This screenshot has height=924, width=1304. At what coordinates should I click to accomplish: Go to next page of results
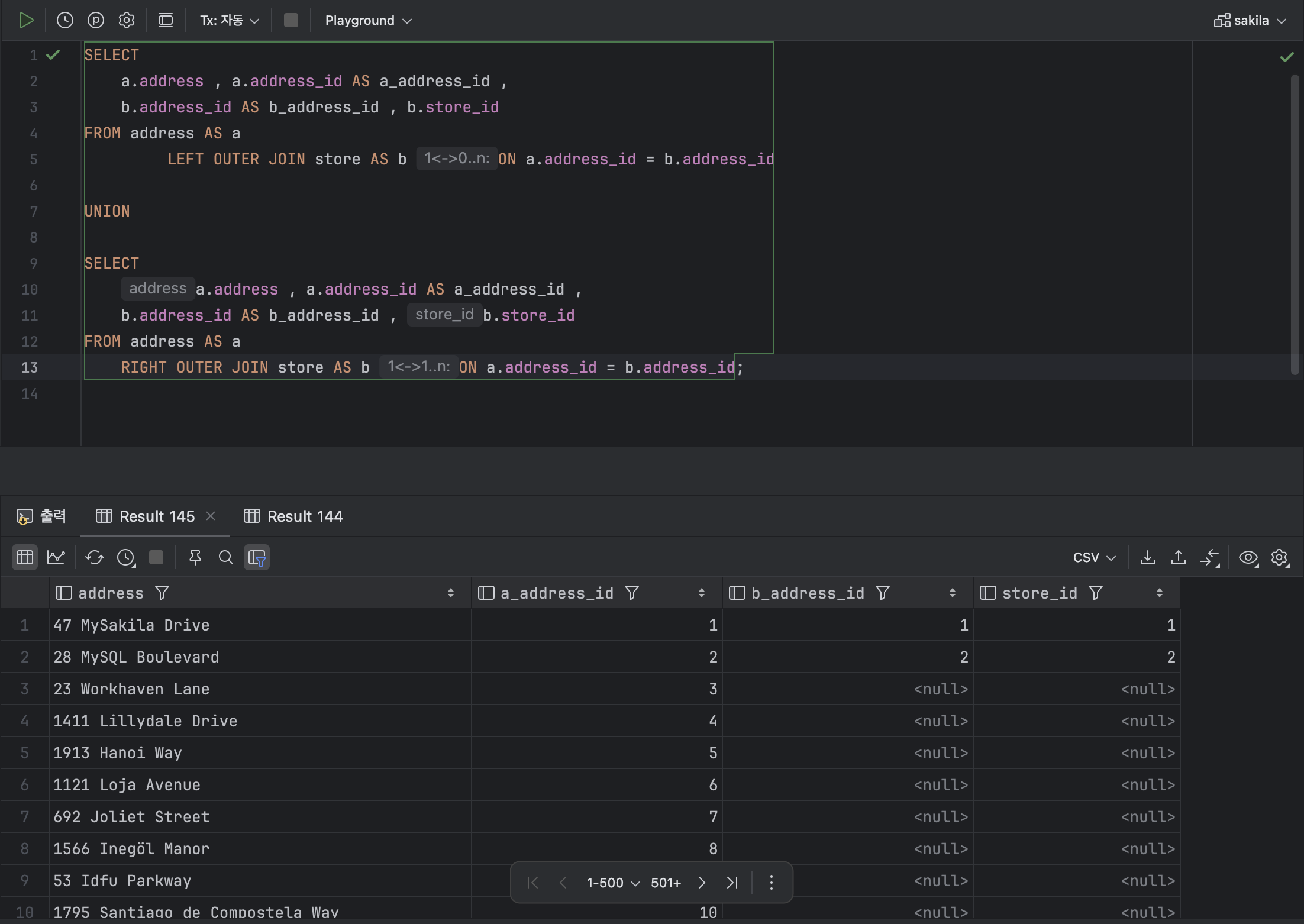[702, 883]
